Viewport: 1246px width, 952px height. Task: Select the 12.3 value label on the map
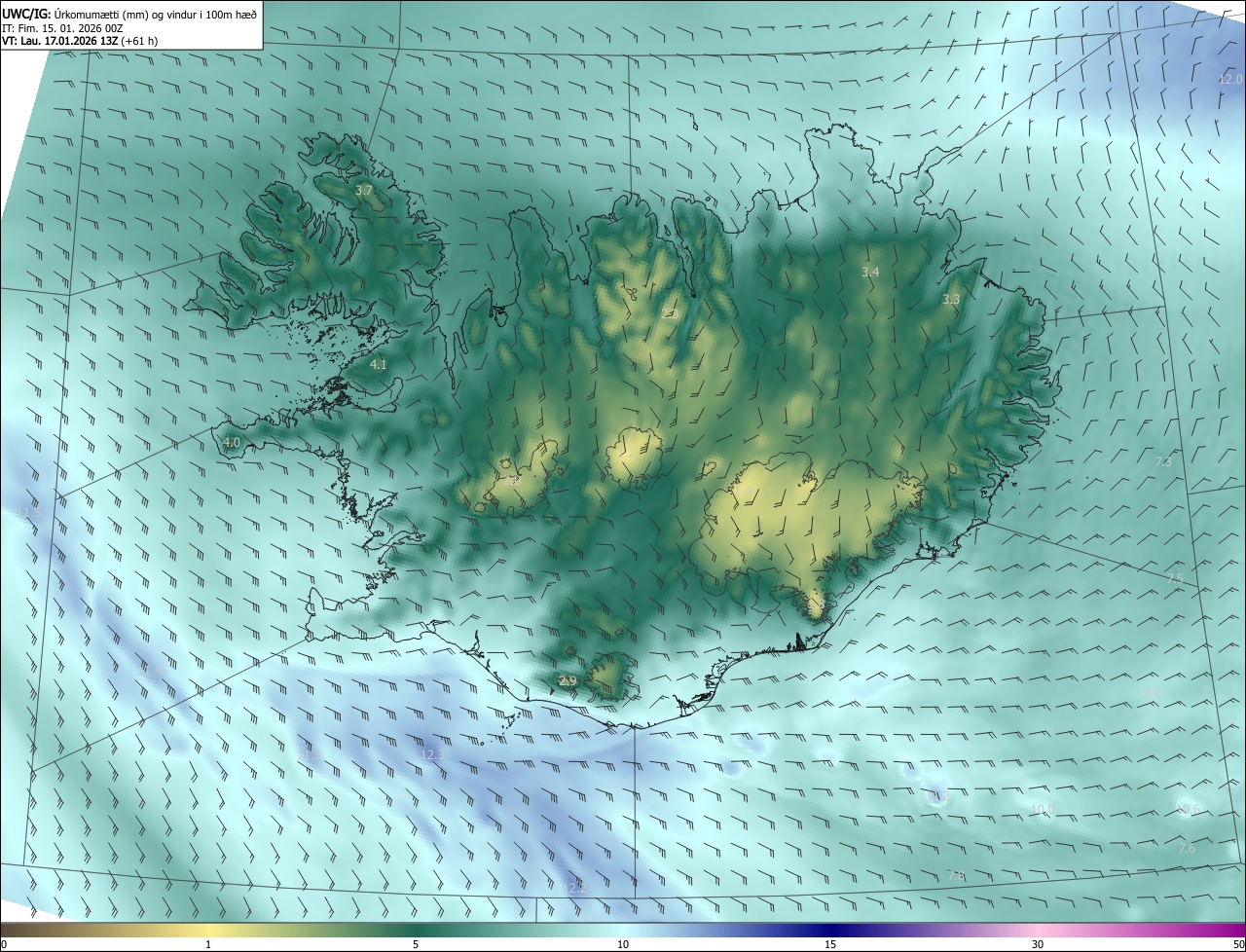click(x=432, y=754)
